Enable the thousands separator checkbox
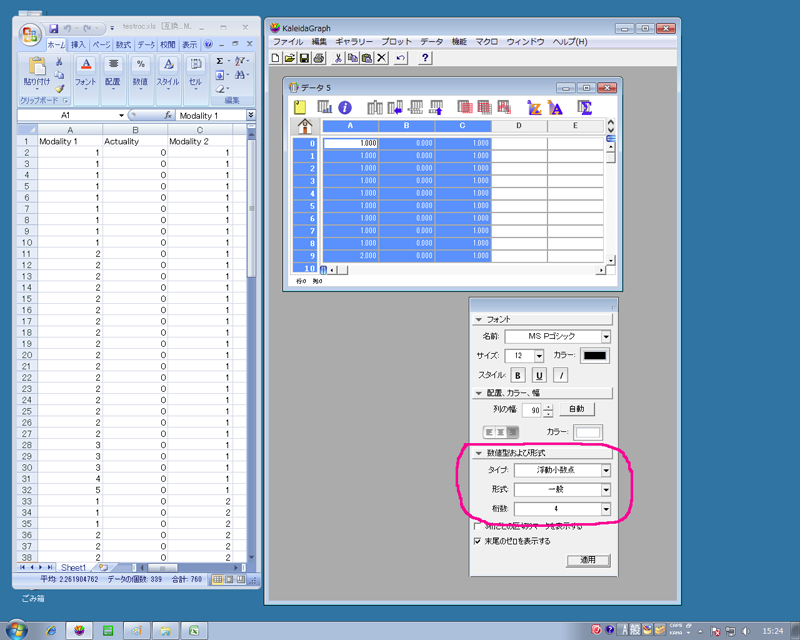 (478, 526)
